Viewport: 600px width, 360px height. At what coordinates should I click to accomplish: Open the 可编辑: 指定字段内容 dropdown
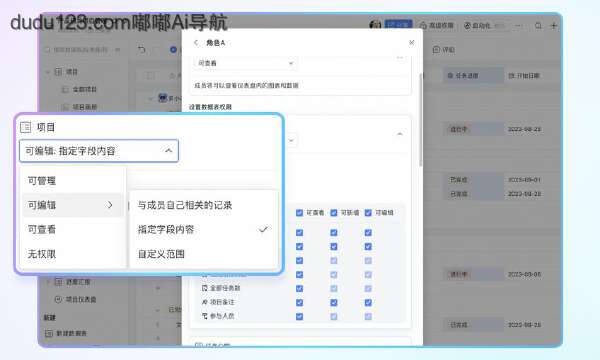[99, 151]
